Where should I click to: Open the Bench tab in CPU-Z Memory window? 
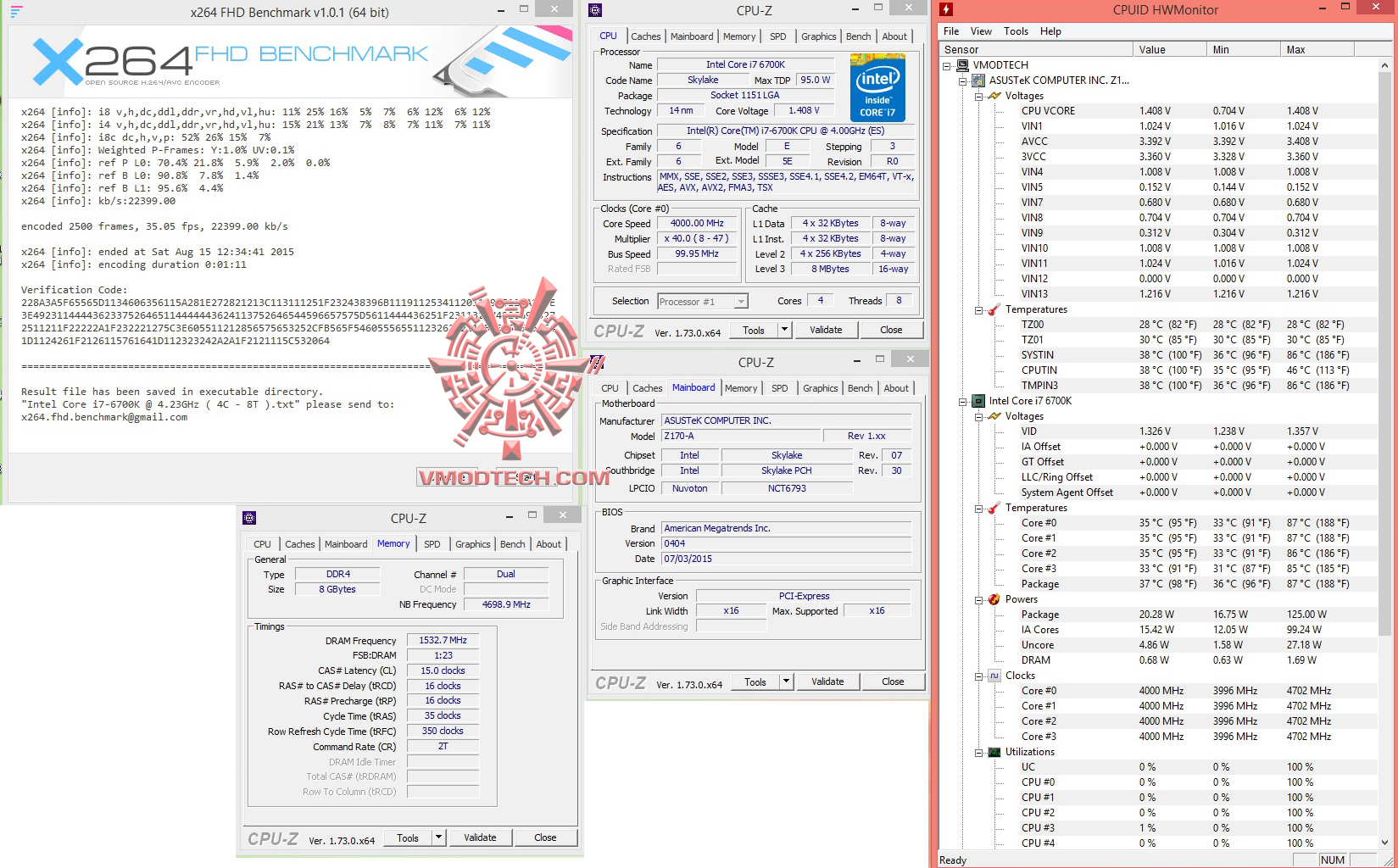(512, 544)
